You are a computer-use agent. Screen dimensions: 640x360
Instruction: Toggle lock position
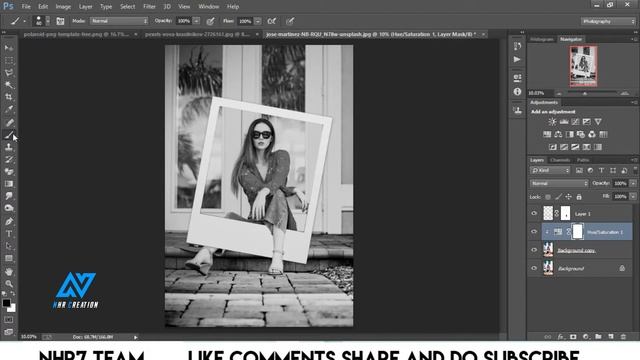(x=568, y=197)
